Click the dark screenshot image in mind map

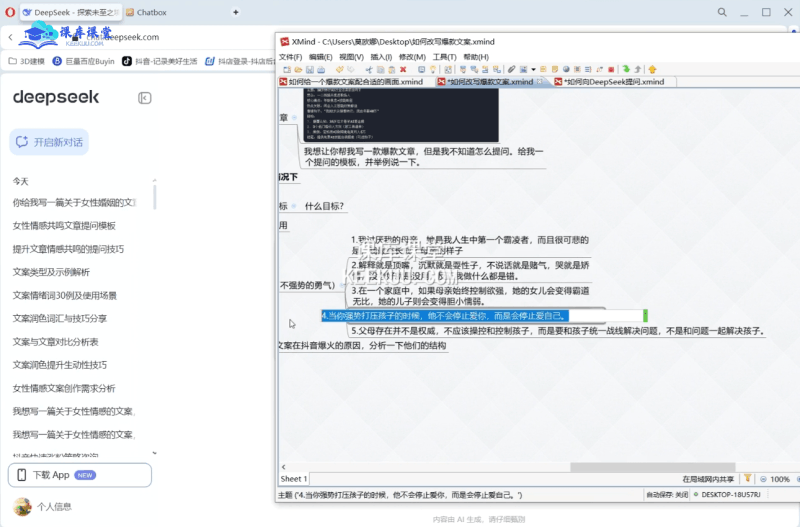[401, 115]
